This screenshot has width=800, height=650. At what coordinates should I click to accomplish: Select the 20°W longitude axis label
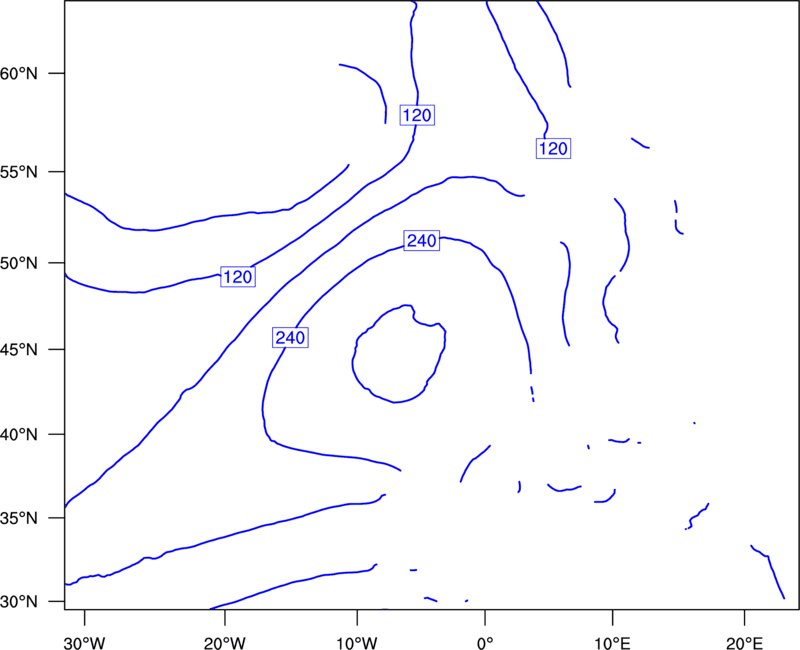(225, 643)
